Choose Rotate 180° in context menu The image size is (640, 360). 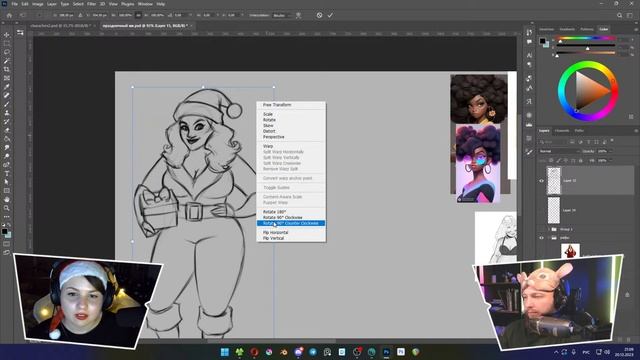coord(274,212)
